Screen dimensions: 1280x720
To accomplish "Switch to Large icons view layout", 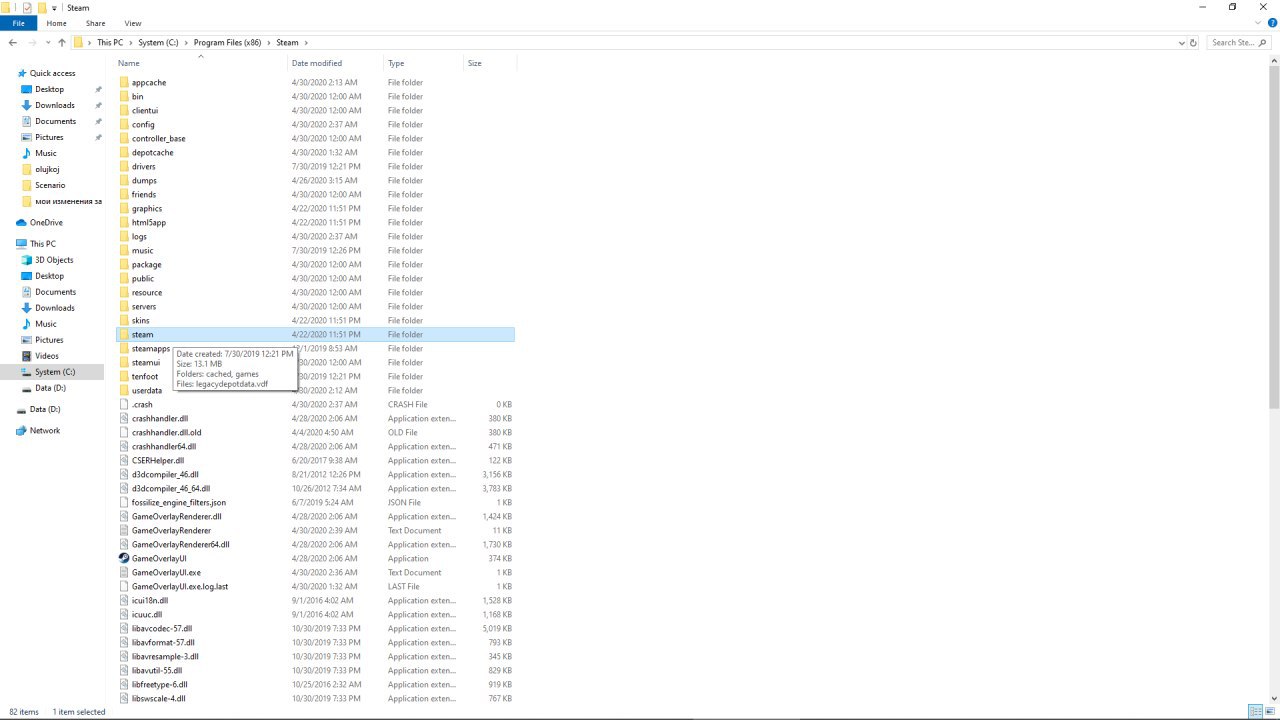I will [1270, 712].
